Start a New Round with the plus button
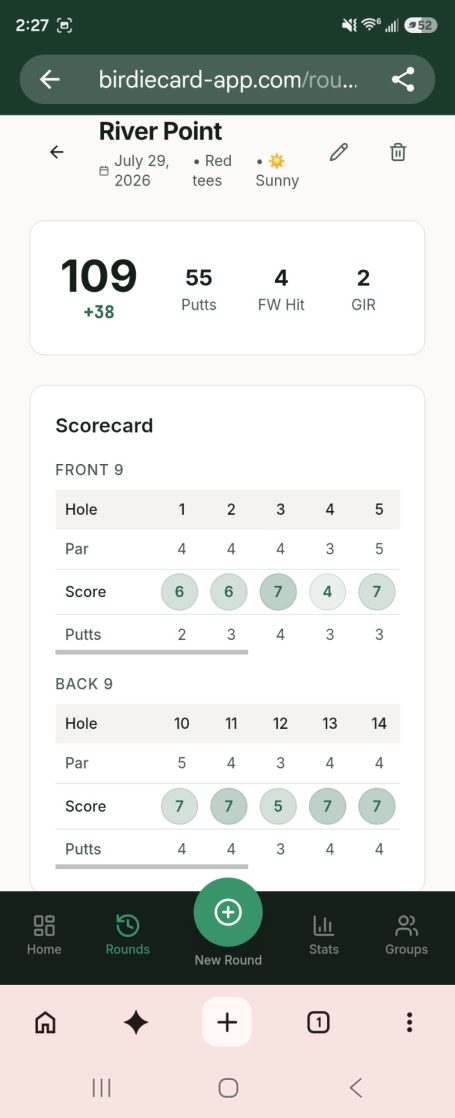 (x=228, y=912)
